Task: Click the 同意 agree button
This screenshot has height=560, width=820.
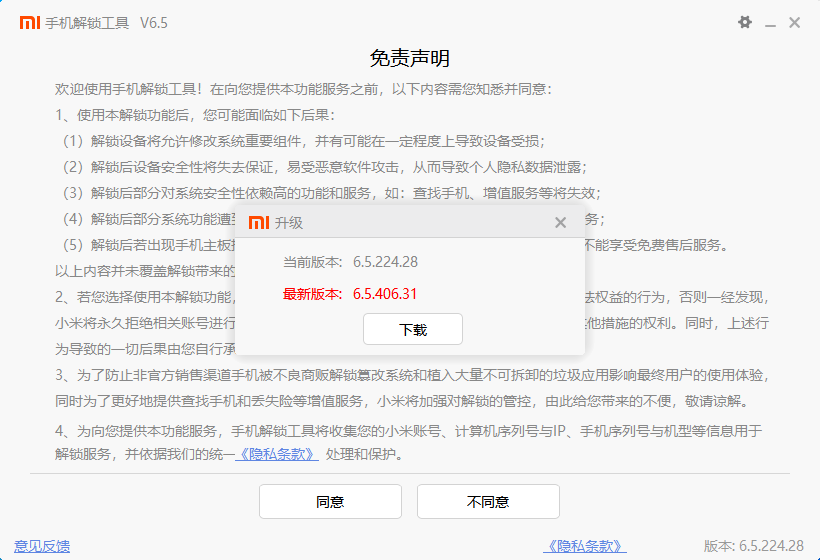Action: click(x=330, y=501)
